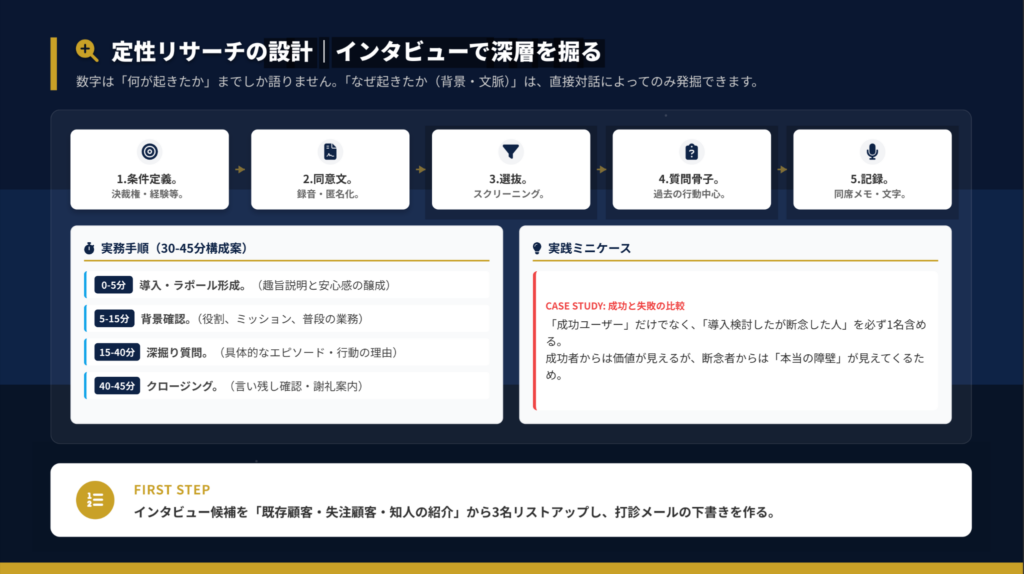Click the FIRST STEP heading text

click(x=171, y=490)
